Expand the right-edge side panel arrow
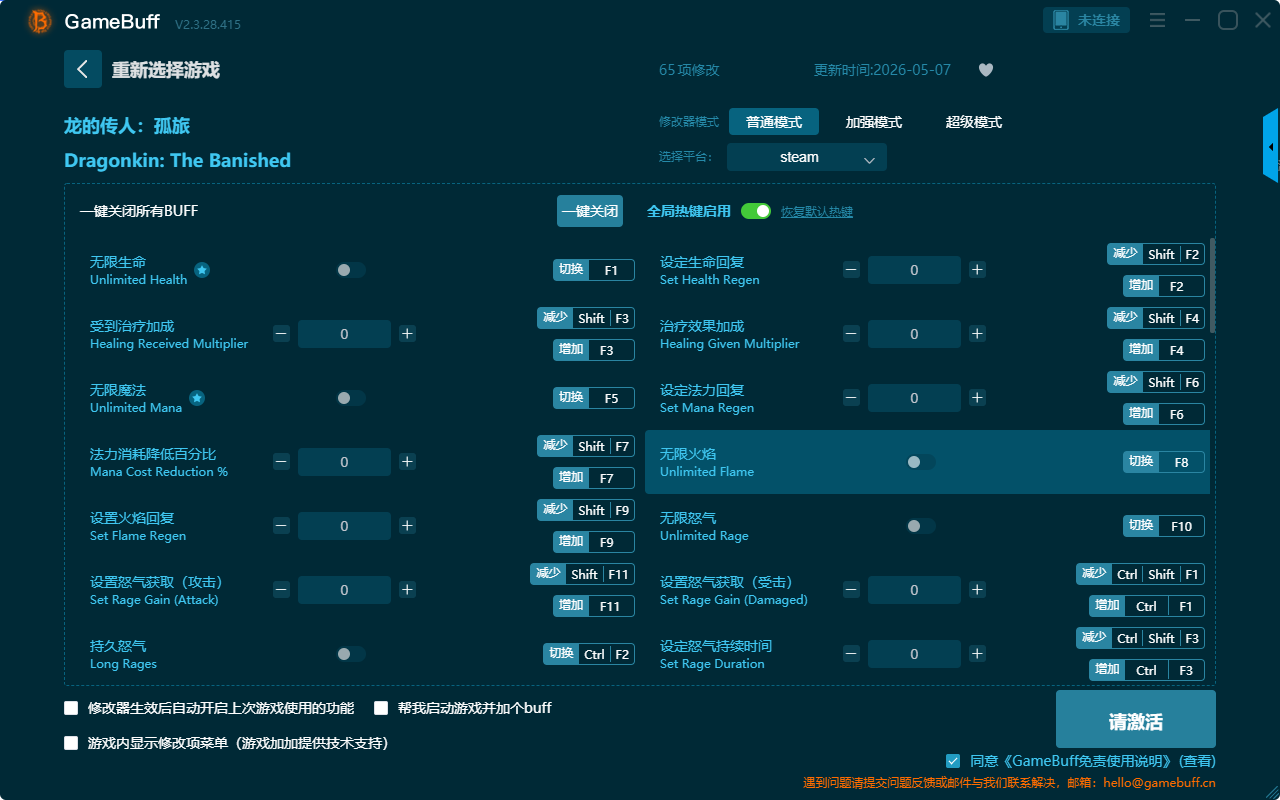Screen dimensions: 1280x800 pyautogui.click(x=1271, y=146)
